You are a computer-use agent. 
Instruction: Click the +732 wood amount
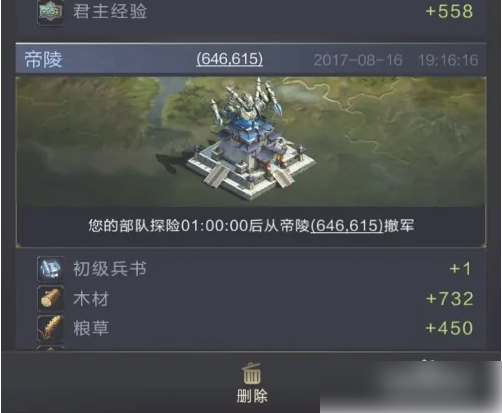tap(449, 299)
